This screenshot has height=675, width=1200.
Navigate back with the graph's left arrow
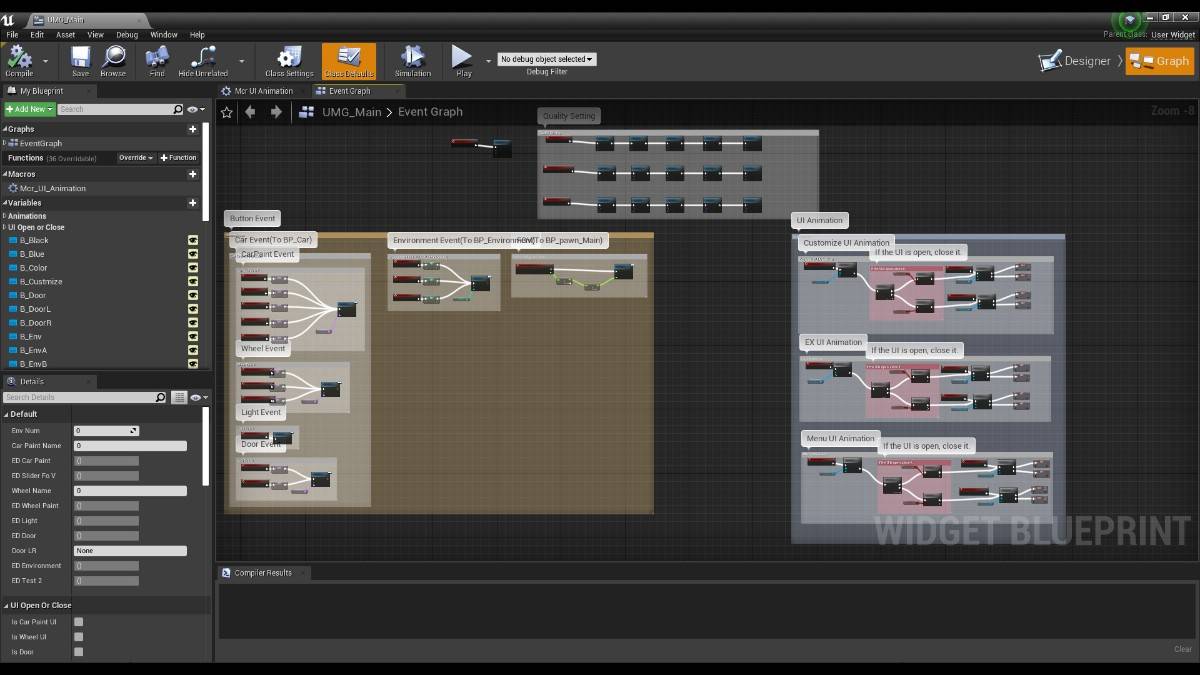click(x=250, y=112)
